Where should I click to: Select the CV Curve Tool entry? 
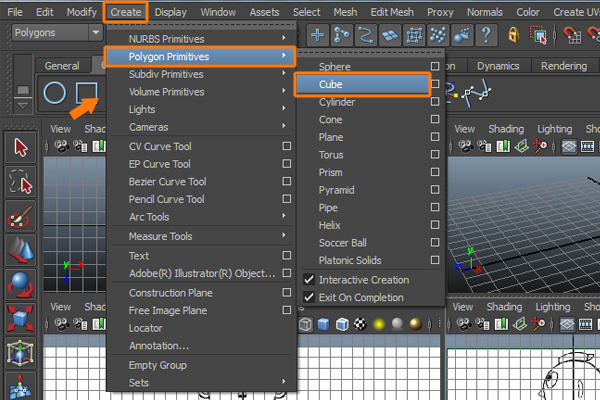click(160, 146)
